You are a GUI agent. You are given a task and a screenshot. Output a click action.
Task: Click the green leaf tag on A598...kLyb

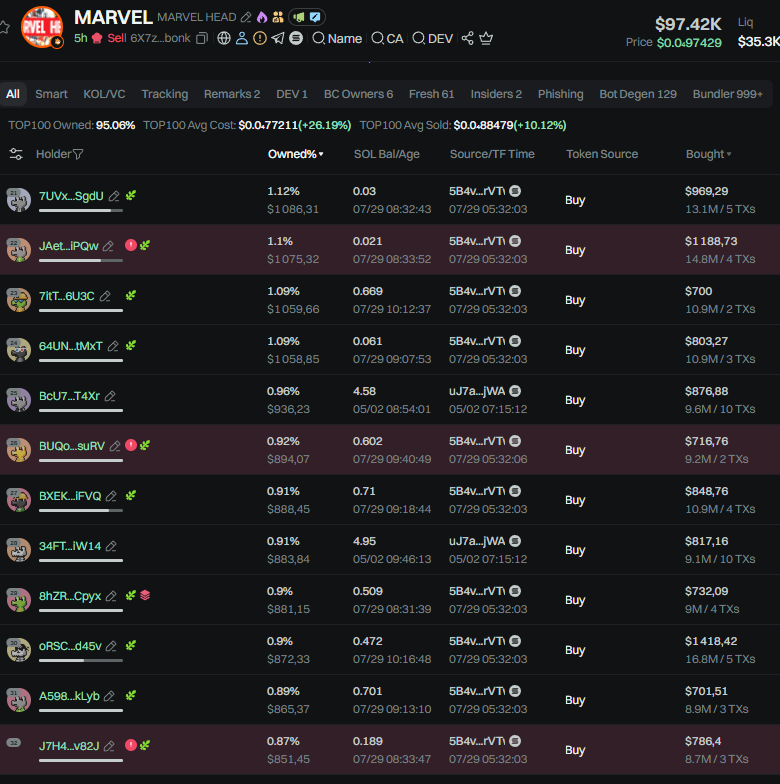point(131,696)
